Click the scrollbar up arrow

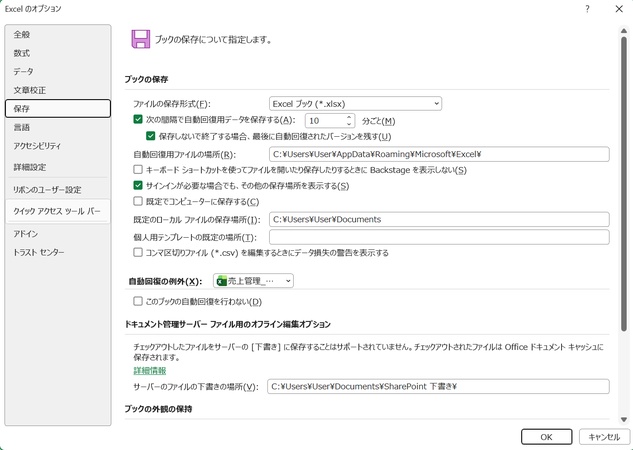click(x=624, y=31)
